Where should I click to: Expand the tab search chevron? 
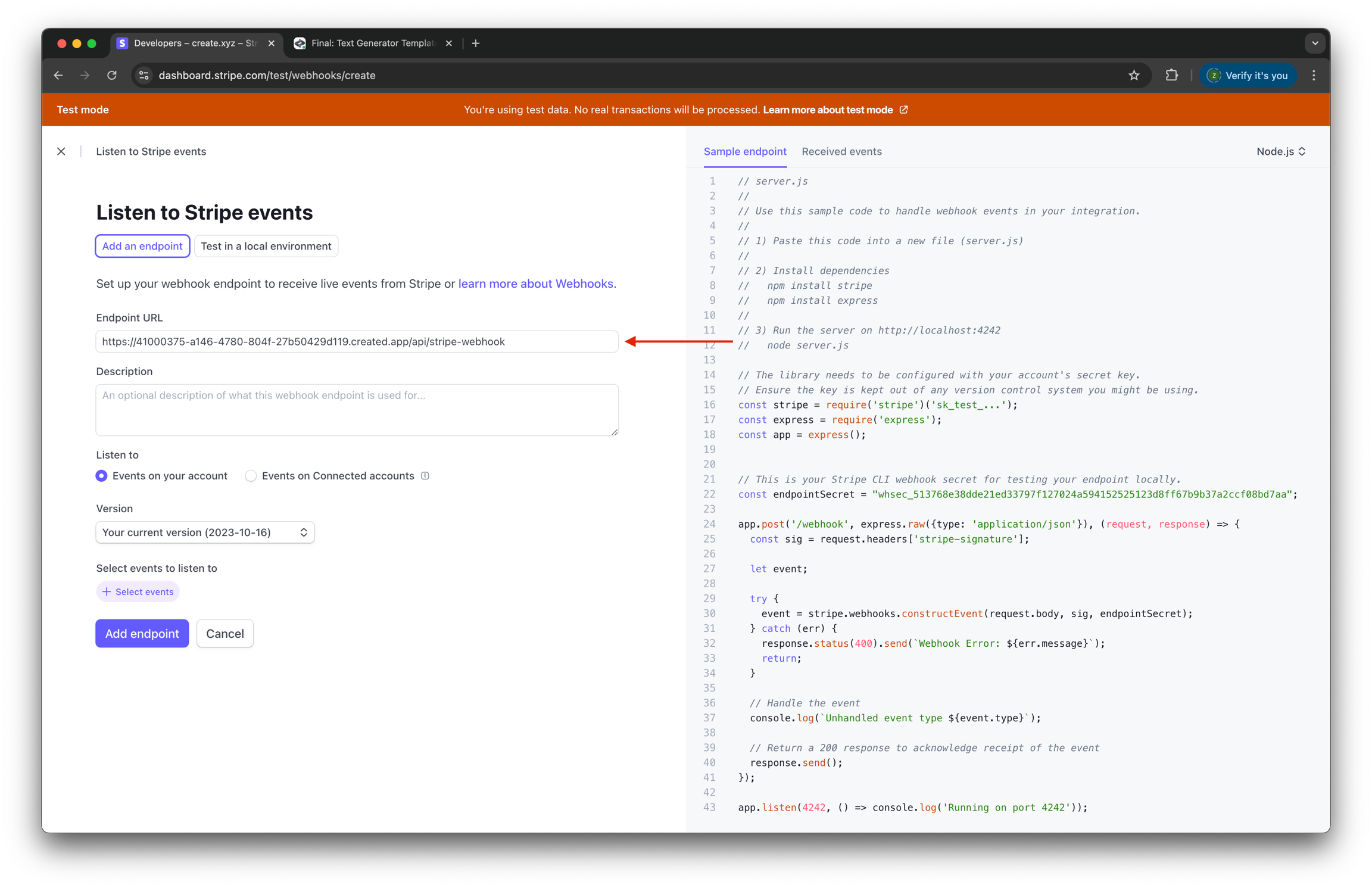pos(1315,43)
